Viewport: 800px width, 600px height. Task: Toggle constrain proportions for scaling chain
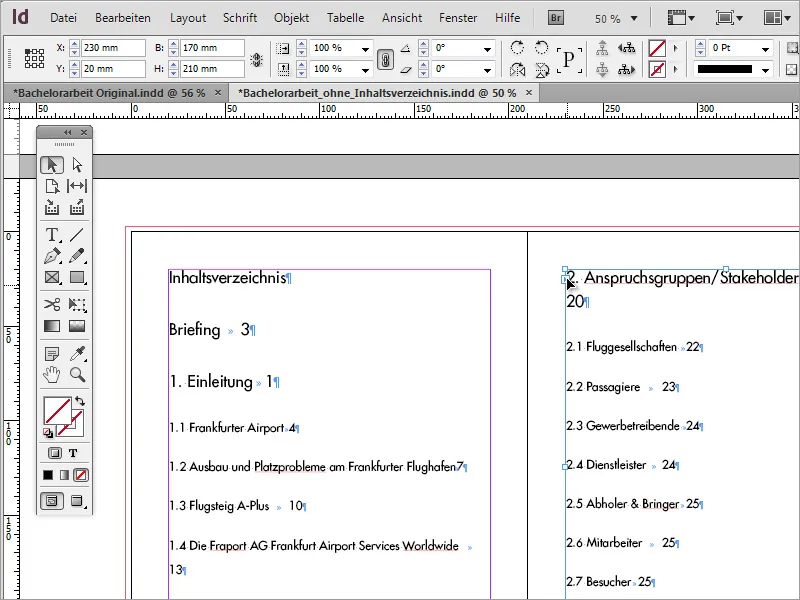(386, 59)
